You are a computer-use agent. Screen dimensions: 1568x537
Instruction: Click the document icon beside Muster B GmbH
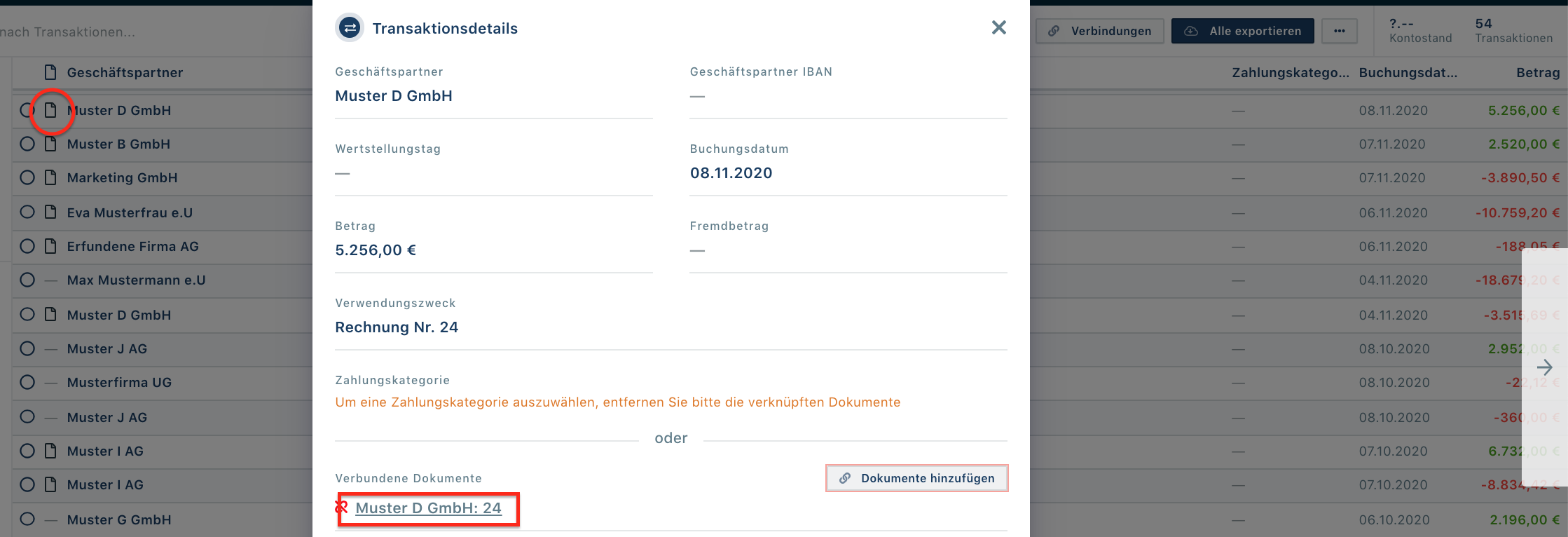(50, 144)
